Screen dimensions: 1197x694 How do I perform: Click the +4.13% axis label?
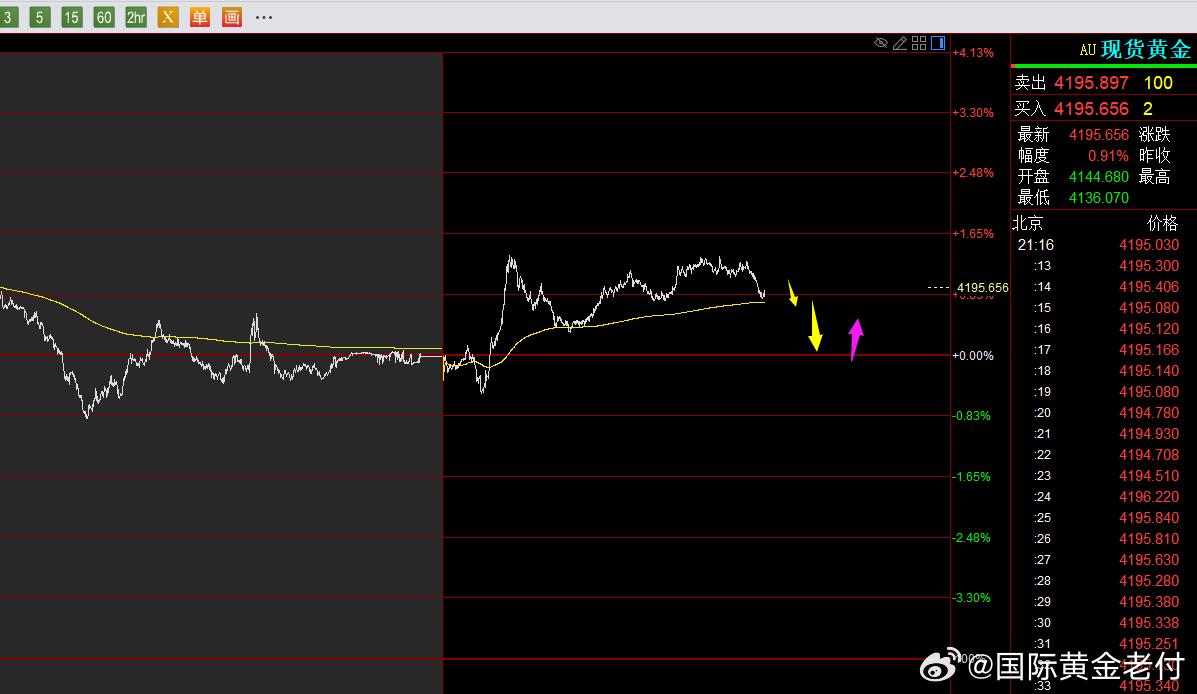coord(973,53)
